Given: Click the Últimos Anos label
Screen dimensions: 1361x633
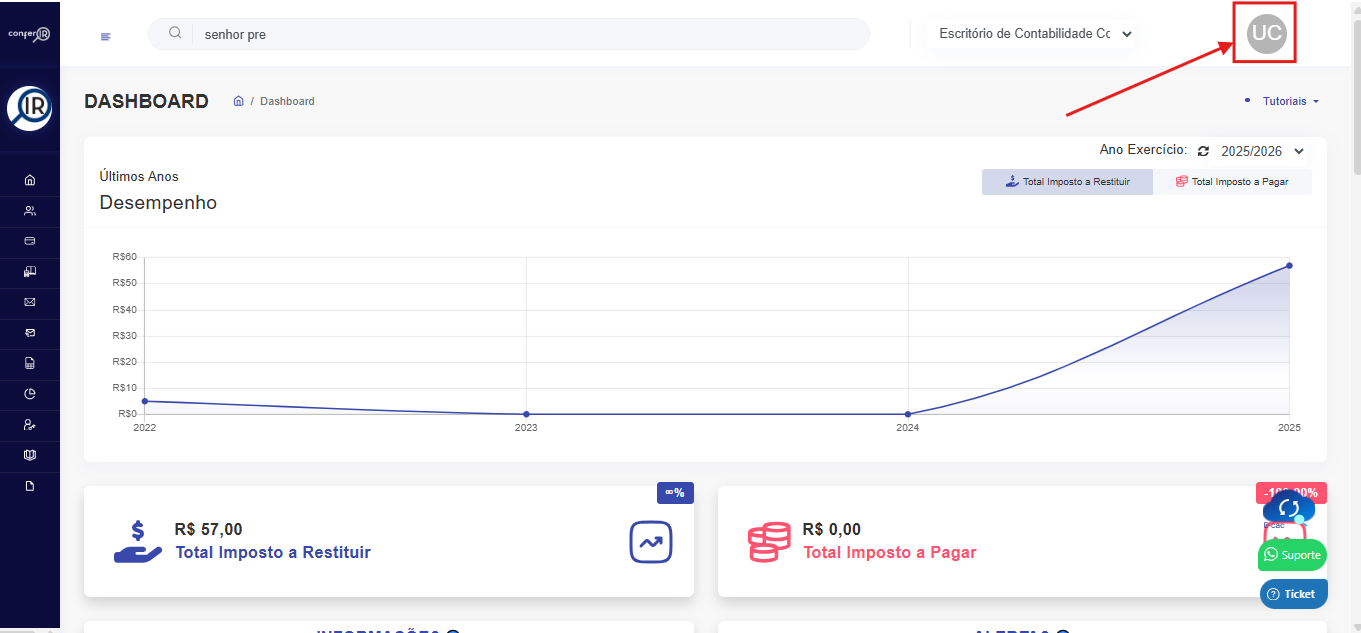Looking at the screenshot, I should coord(139,176).
